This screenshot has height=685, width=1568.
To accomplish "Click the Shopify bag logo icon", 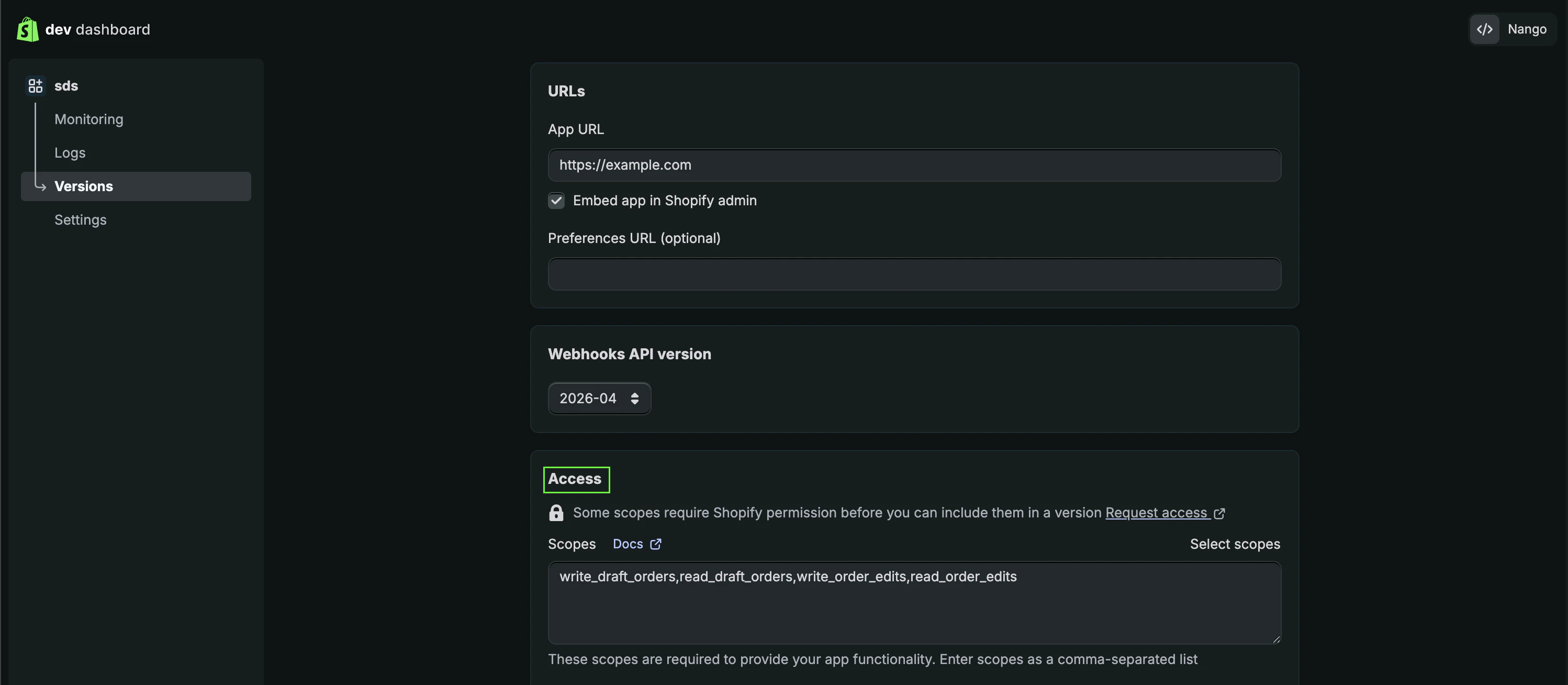I will pos(27,29).
